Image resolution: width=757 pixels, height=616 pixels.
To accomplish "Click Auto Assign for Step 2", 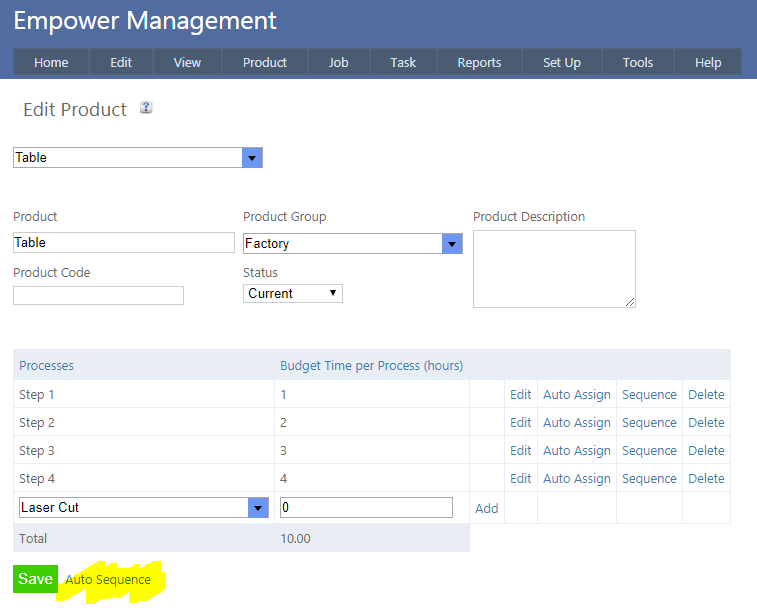I will pos(576,423).
